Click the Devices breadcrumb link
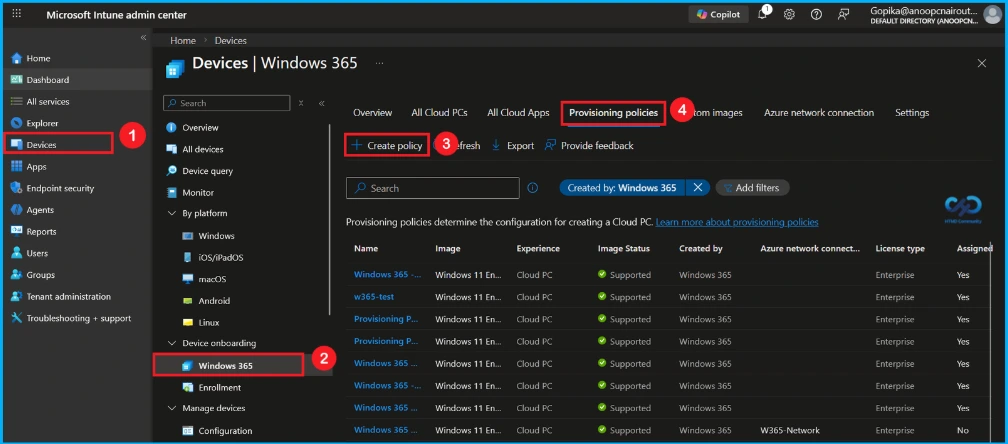The width and height of the screenshot is (1008, 444). point(230,40)
